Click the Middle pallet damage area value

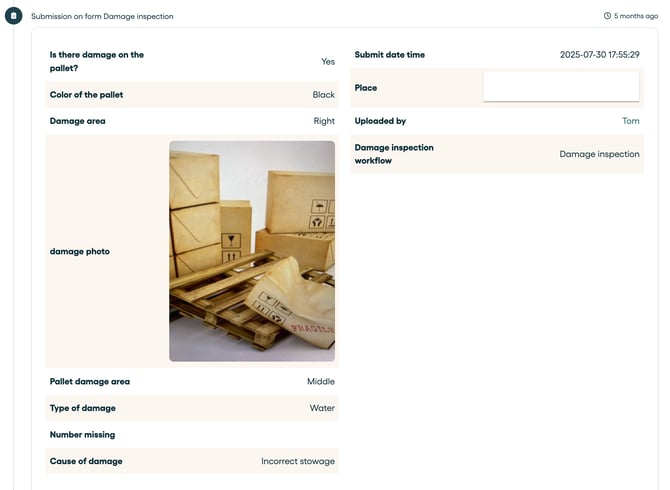[320, 381]
